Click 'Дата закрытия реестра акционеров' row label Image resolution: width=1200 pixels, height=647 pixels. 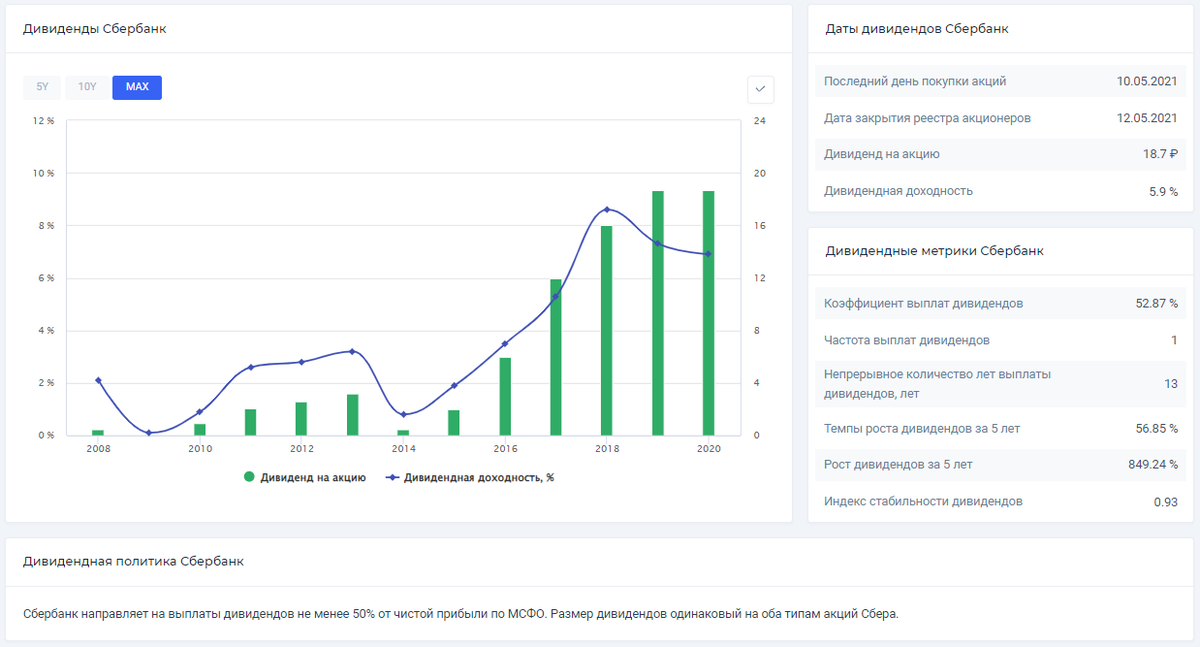(927, 118)
